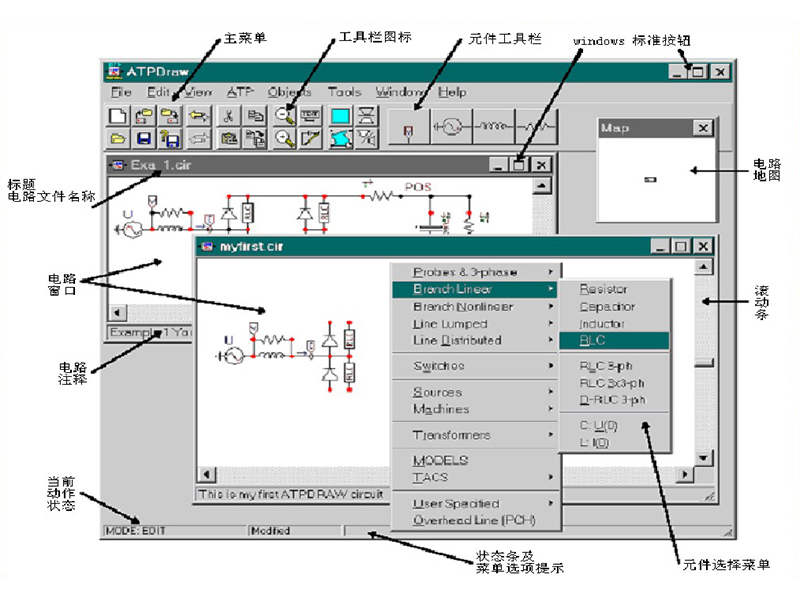This screenshot has height=600, width=800.
Task: Choose Capacitor from Branch Linear submenu
Action: pos(614,307)
